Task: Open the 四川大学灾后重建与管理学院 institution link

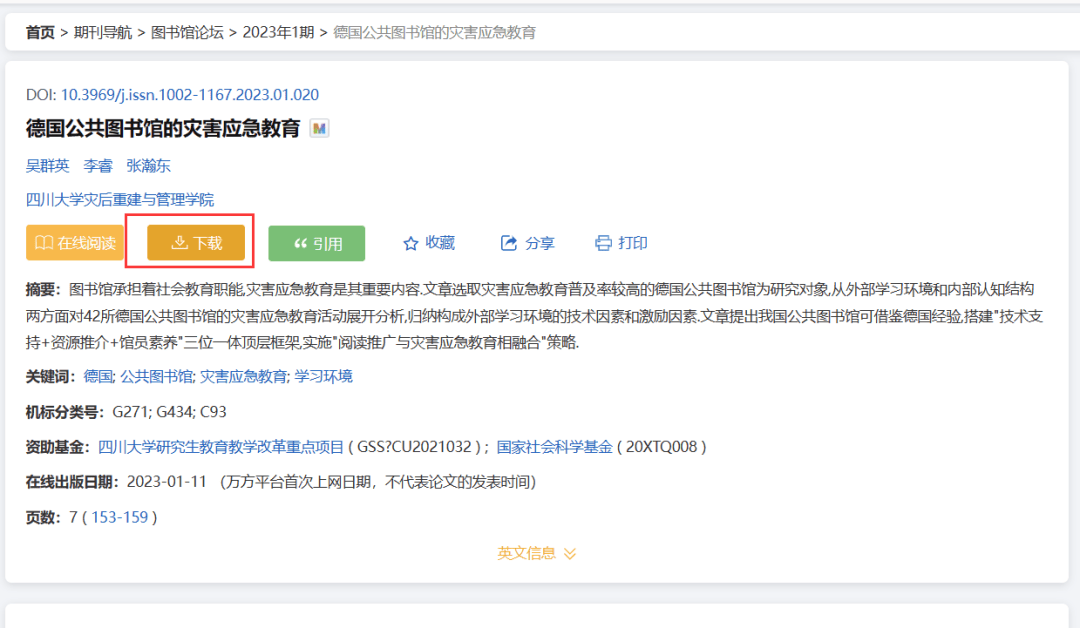Action: (x=120, y=198)
